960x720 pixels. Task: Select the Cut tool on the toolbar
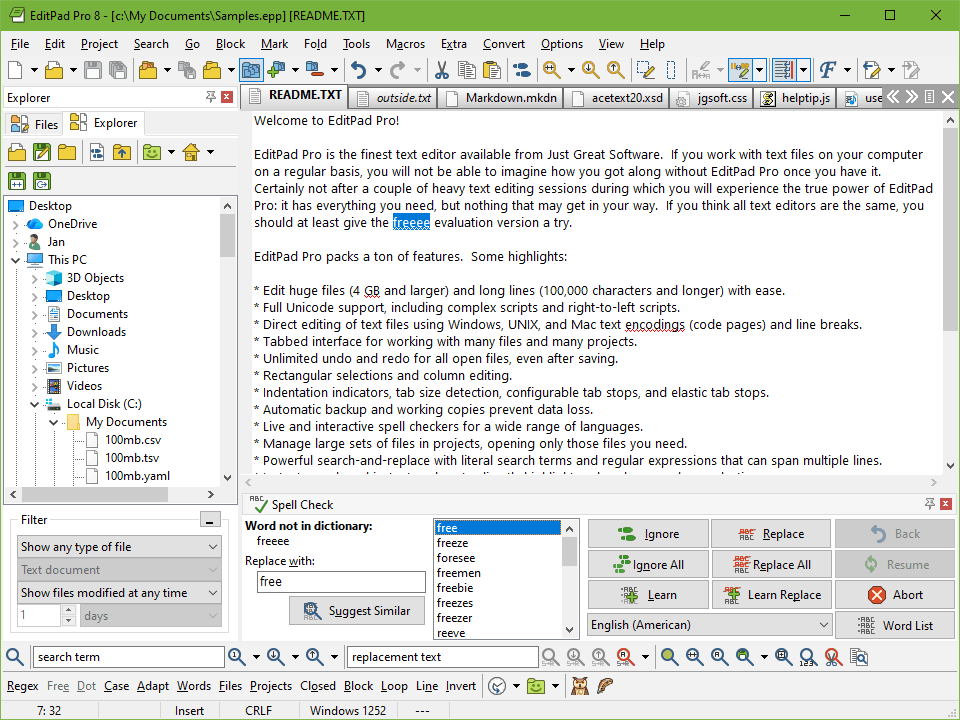click(441, 70)
